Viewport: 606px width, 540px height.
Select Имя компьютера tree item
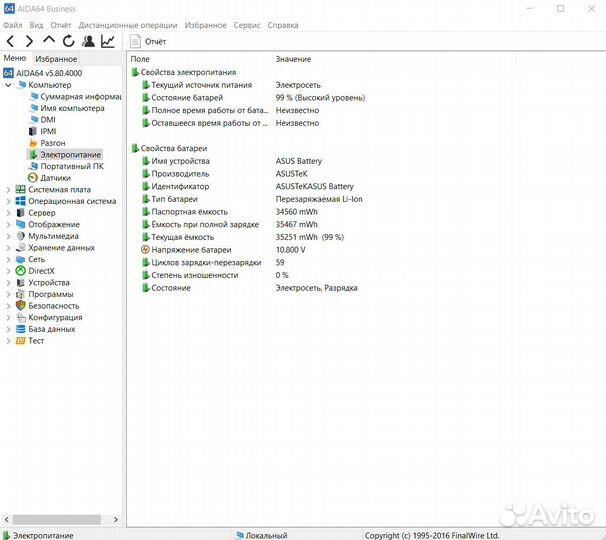pyautogui.click(x=72, y=108)
